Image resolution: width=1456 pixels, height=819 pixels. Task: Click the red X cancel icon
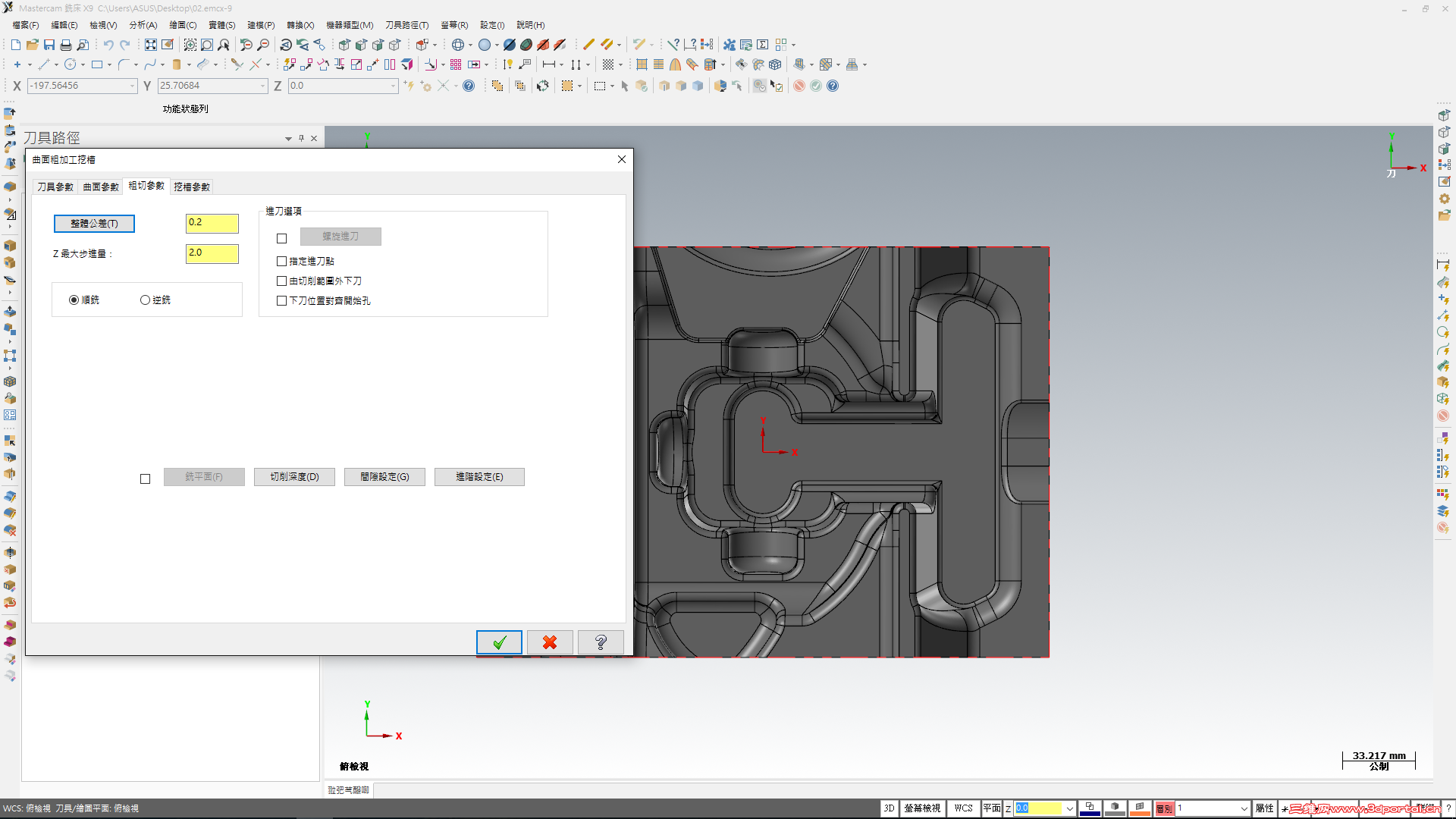(x=550, y=642)
